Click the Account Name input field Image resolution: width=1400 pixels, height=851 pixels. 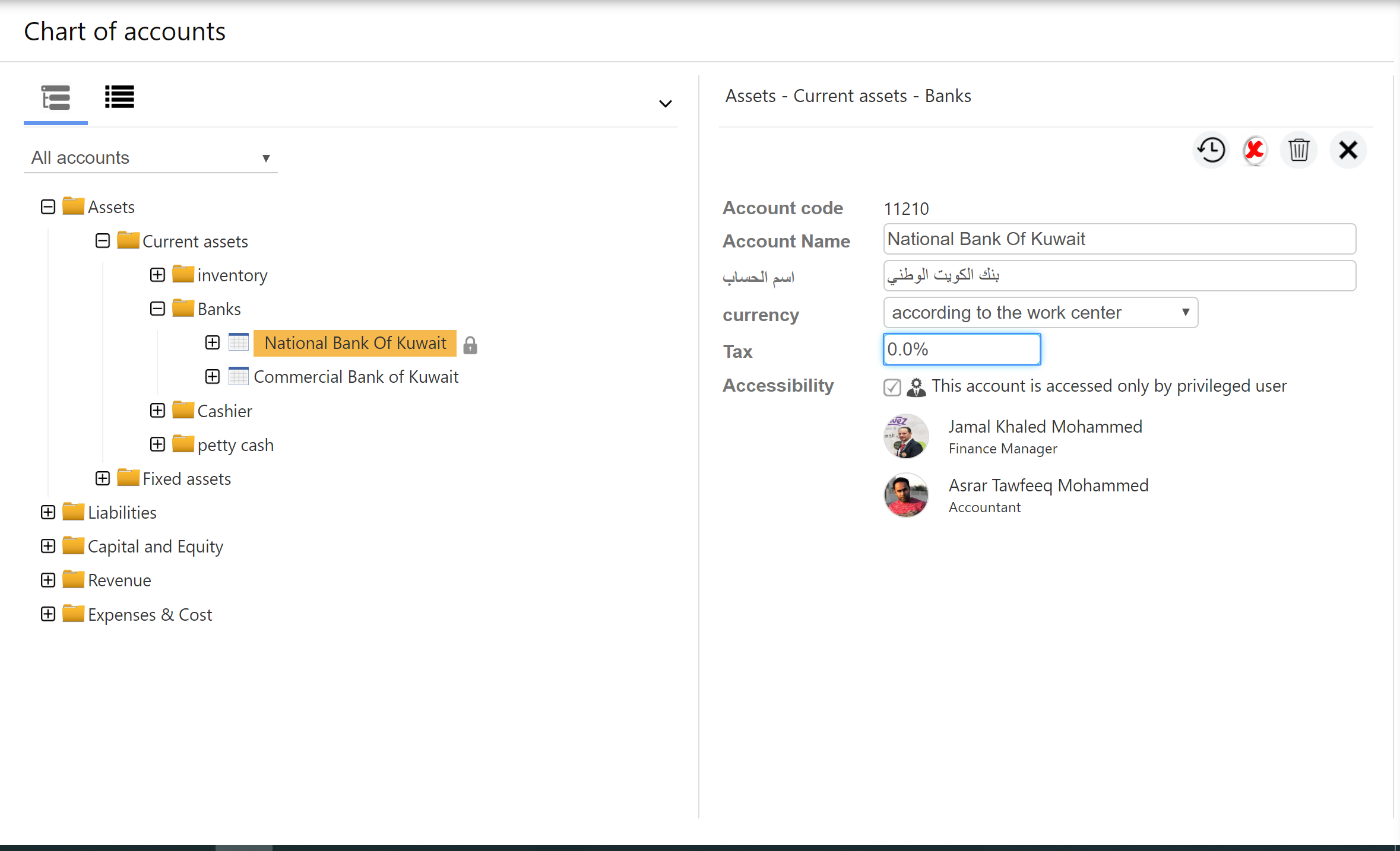click(1120, 239)
